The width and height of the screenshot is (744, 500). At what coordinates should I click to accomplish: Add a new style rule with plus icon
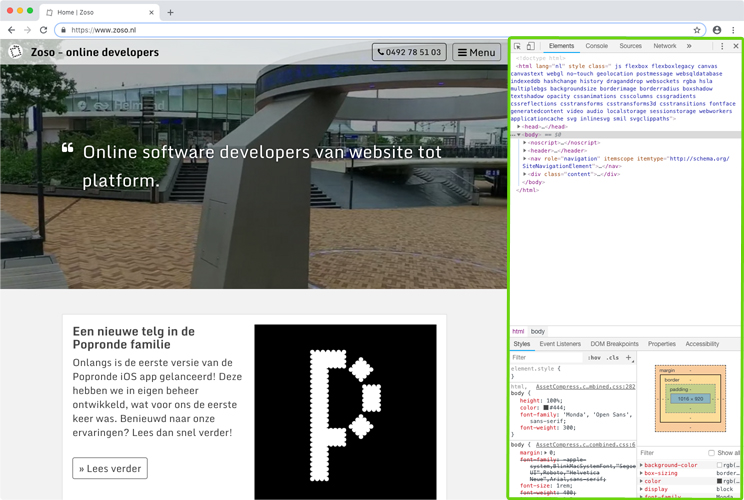629,357
